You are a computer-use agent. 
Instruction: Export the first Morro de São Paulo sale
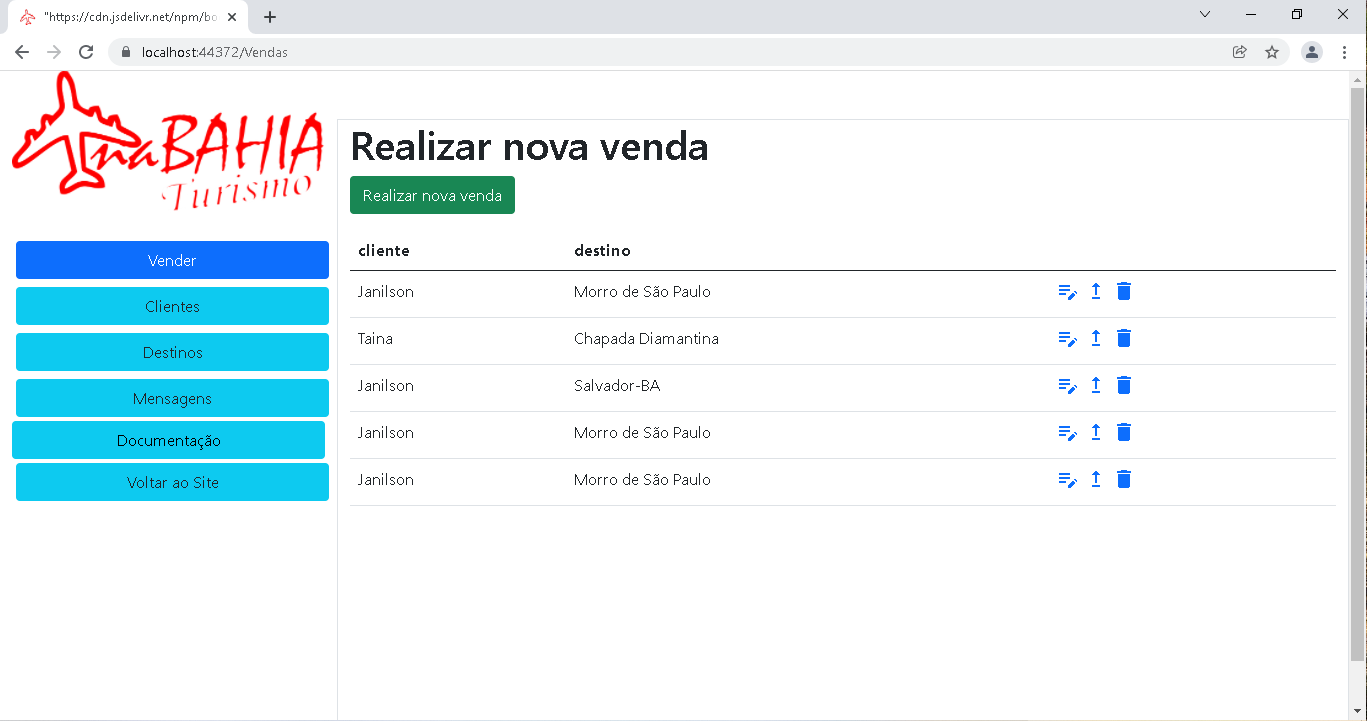click(x=1095, y=291)
